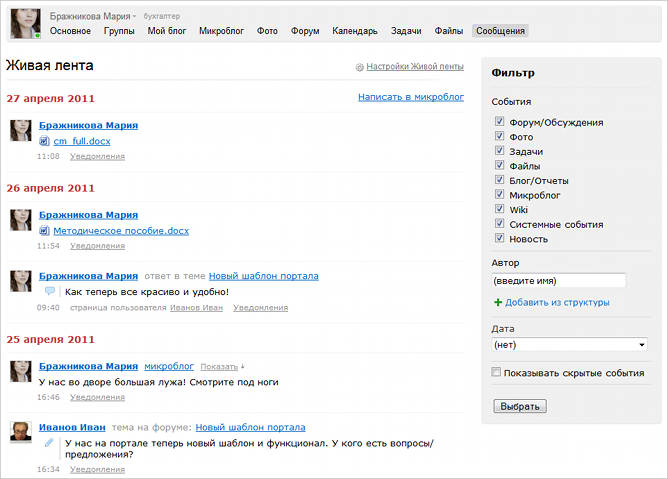Click the Написать в микроблог link
The width and height of the screenshot is (668, 479).
[x=411, y=97]
